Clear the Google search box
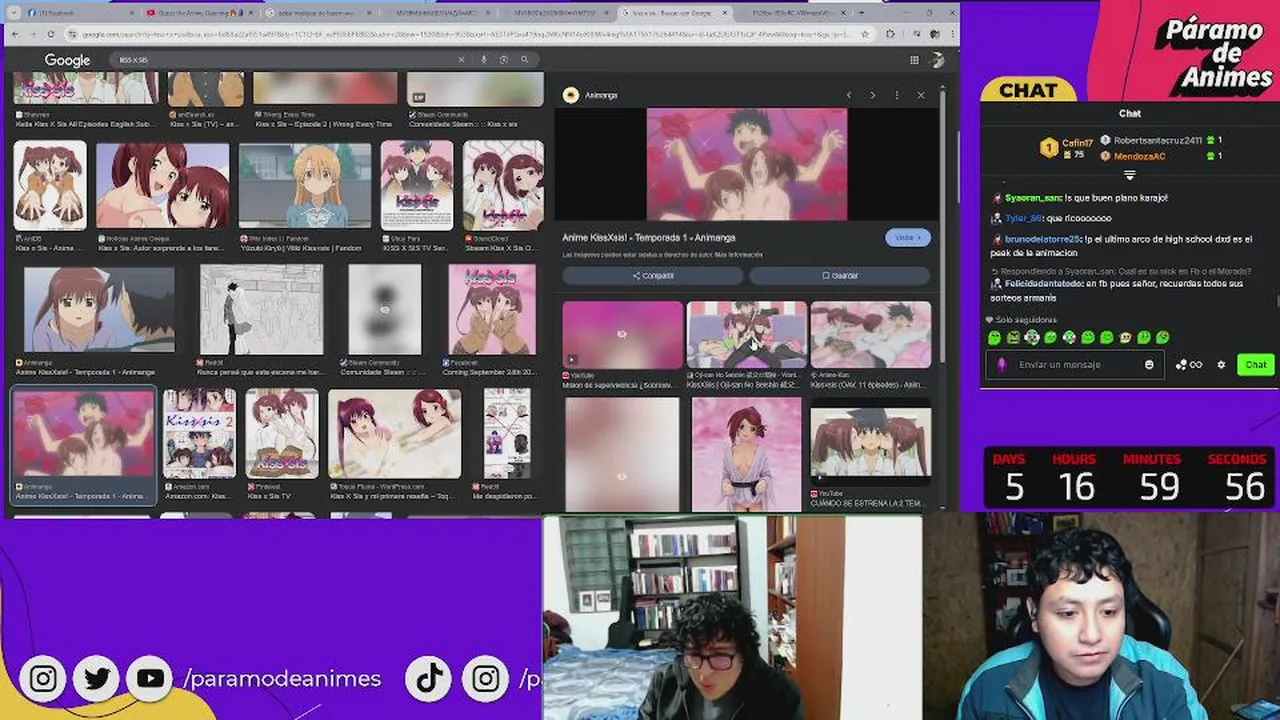Viewport: 1280px width, 720px height. point(461,60)
